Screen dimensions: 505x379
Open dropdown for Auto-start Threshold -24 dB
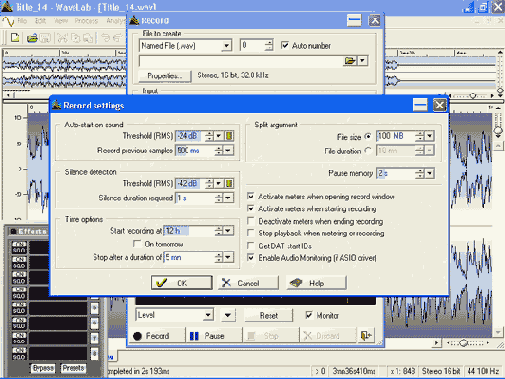tap(219, 136)
